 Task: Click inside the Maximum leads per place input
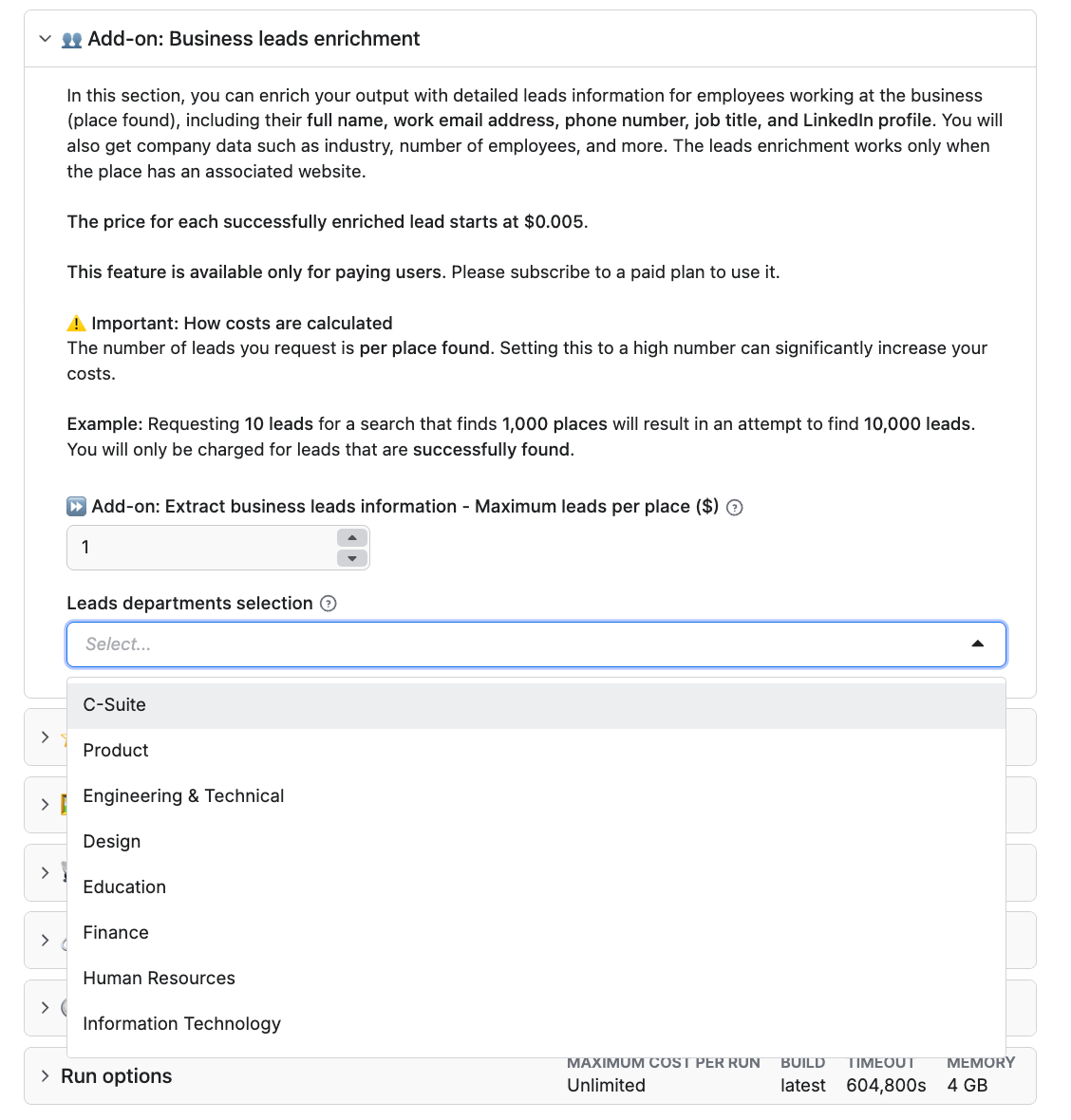190,548
